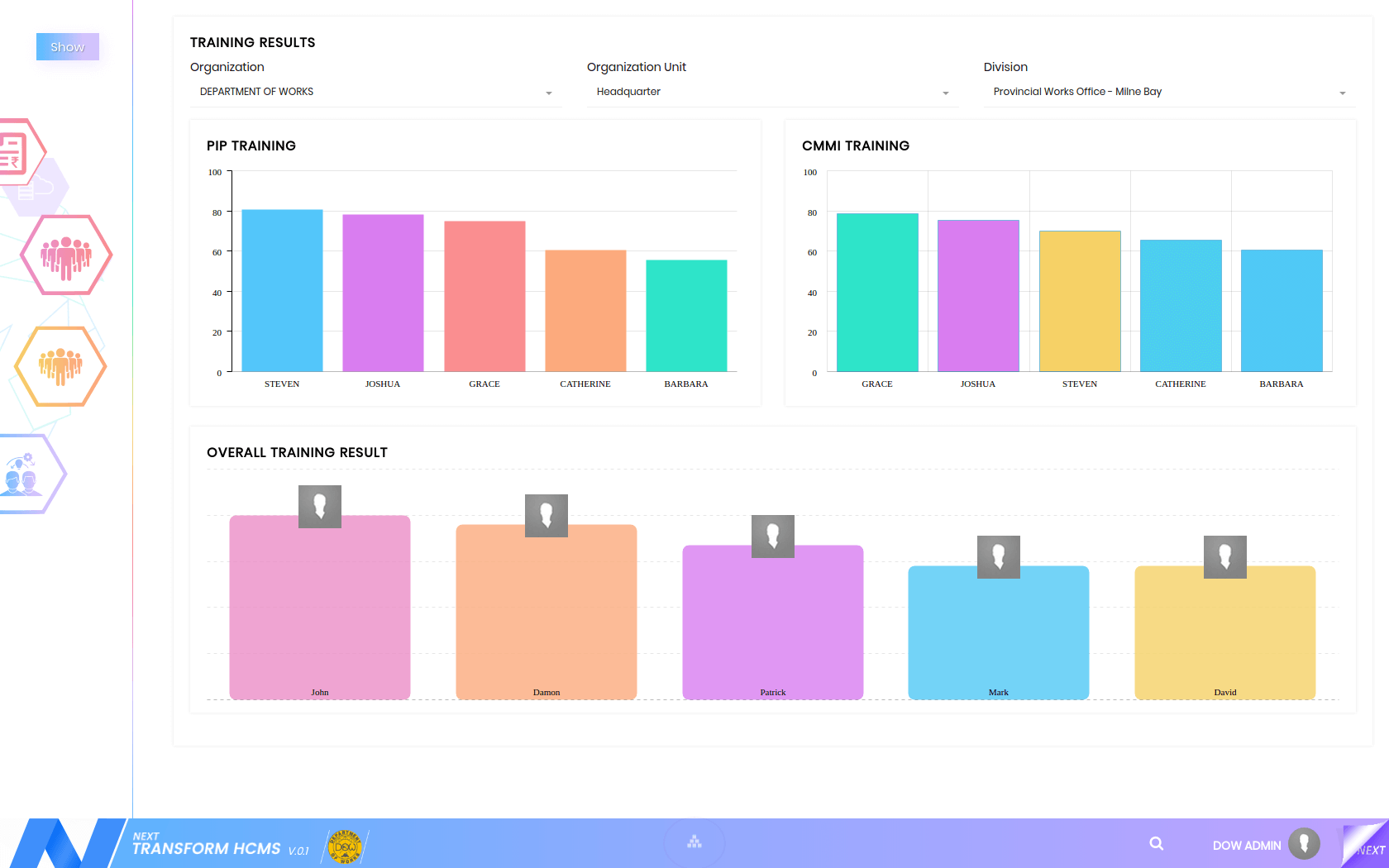Click STEVEN's blue bar in PIP Training
The width and height of the screenshot is (1389, 868).
[x=282, y=290]
